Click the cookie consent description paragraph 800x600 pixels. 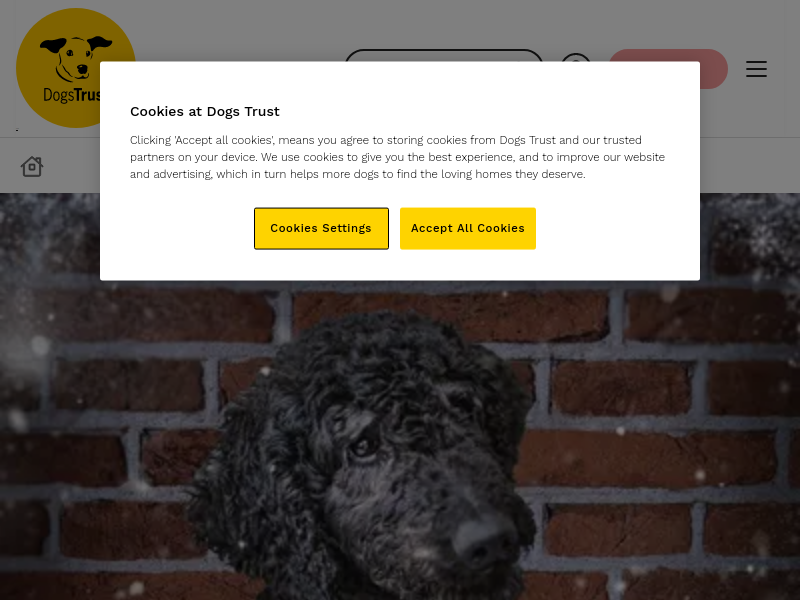[397, 157]
